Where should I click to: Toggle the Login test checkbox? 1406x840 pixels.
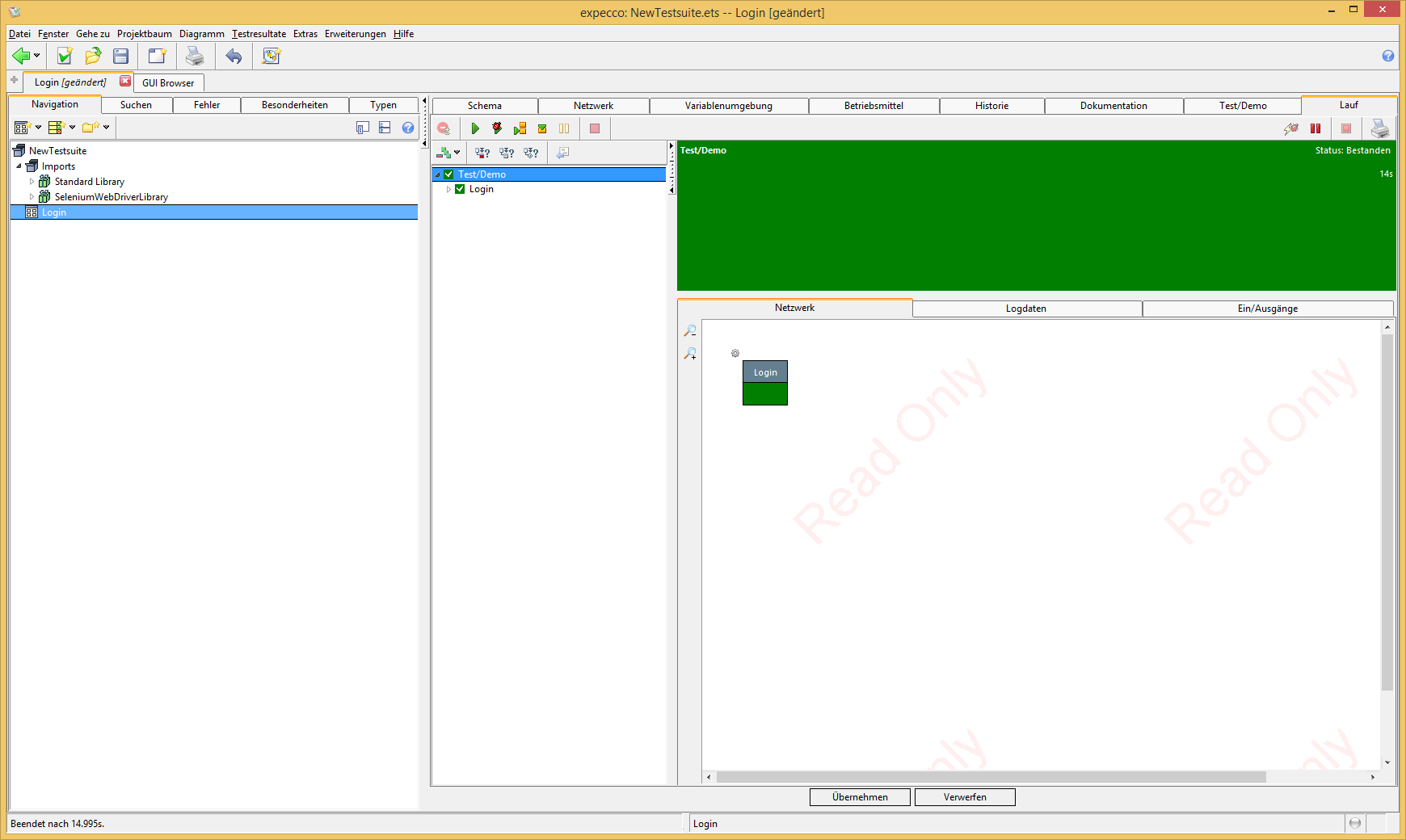460,189
